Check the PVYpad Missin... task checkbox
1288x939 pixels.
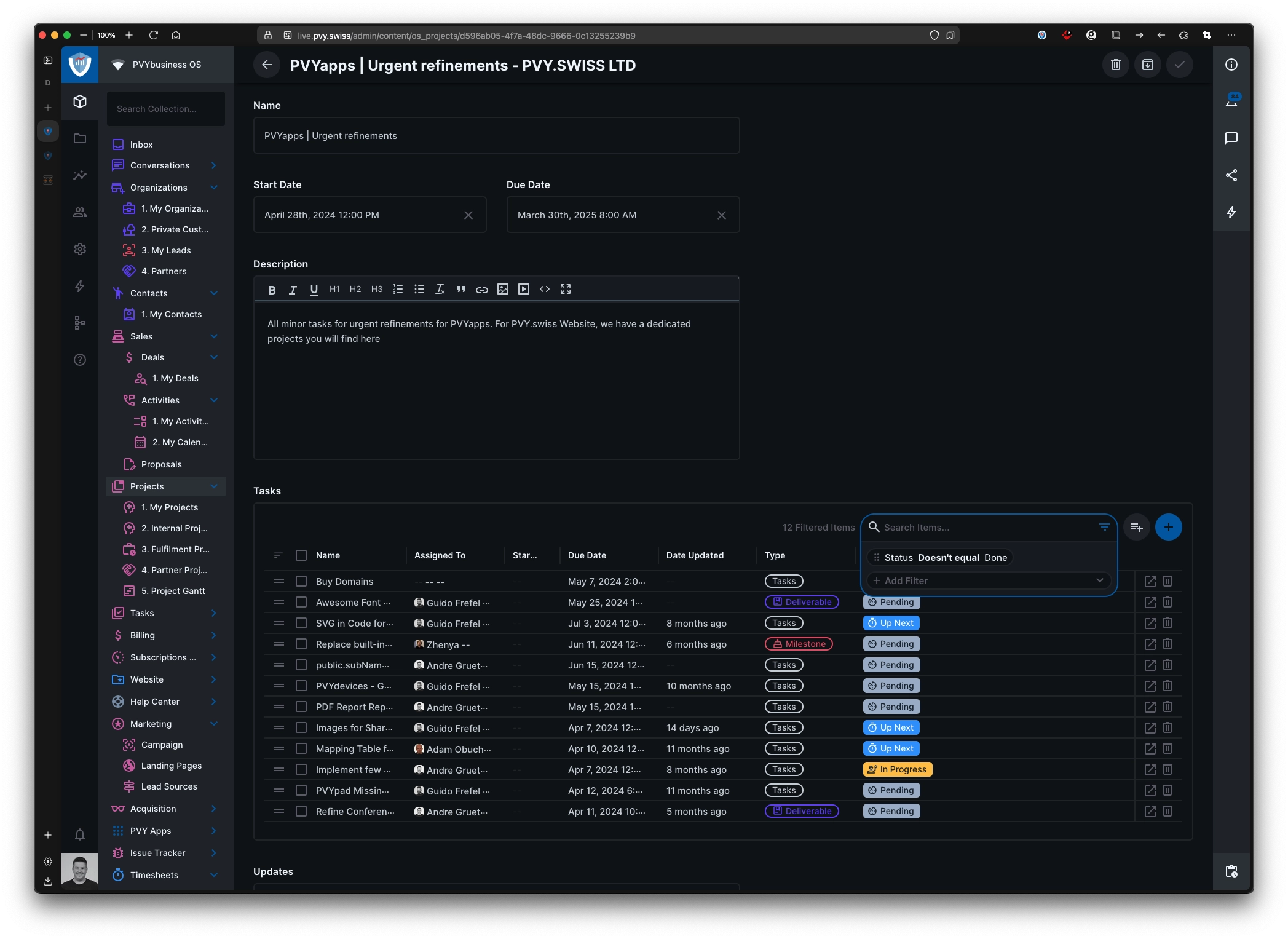click(x=301, y=790)
